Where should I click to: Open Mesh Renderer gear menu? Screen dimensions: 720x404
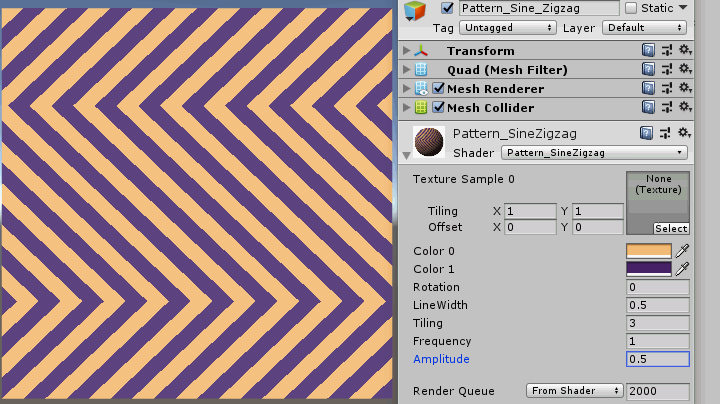click(685, 88)
